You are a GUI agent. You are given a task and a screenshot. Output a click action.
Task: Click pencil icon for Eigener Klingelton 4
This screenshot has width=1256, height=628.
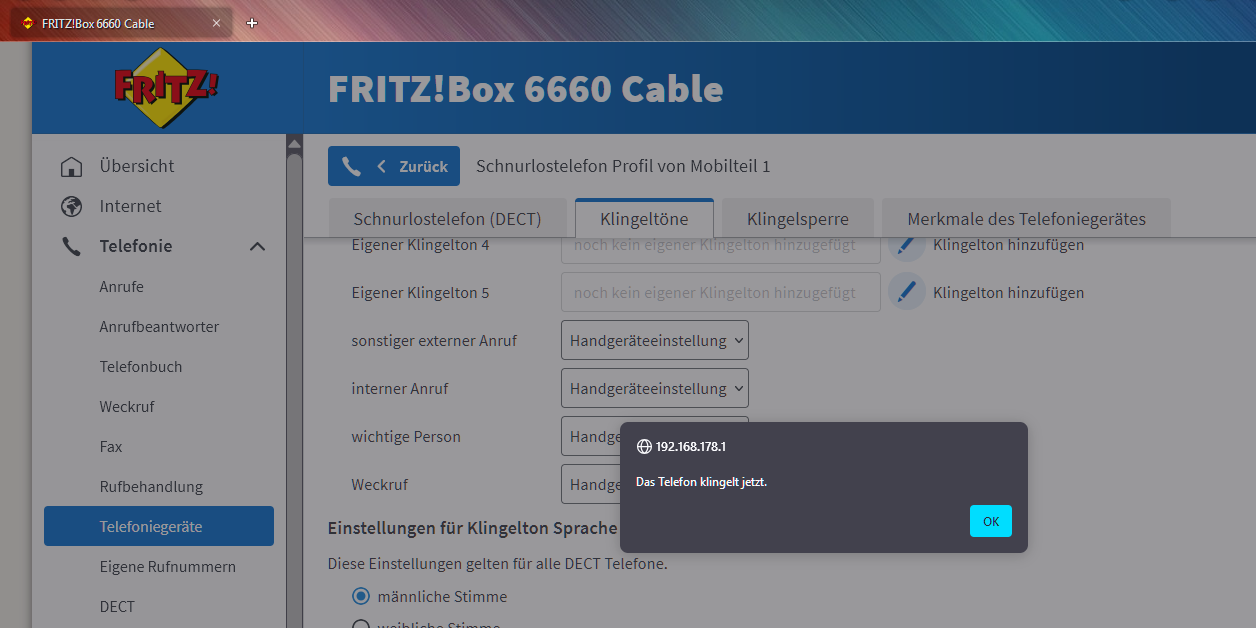pos(907,244)
